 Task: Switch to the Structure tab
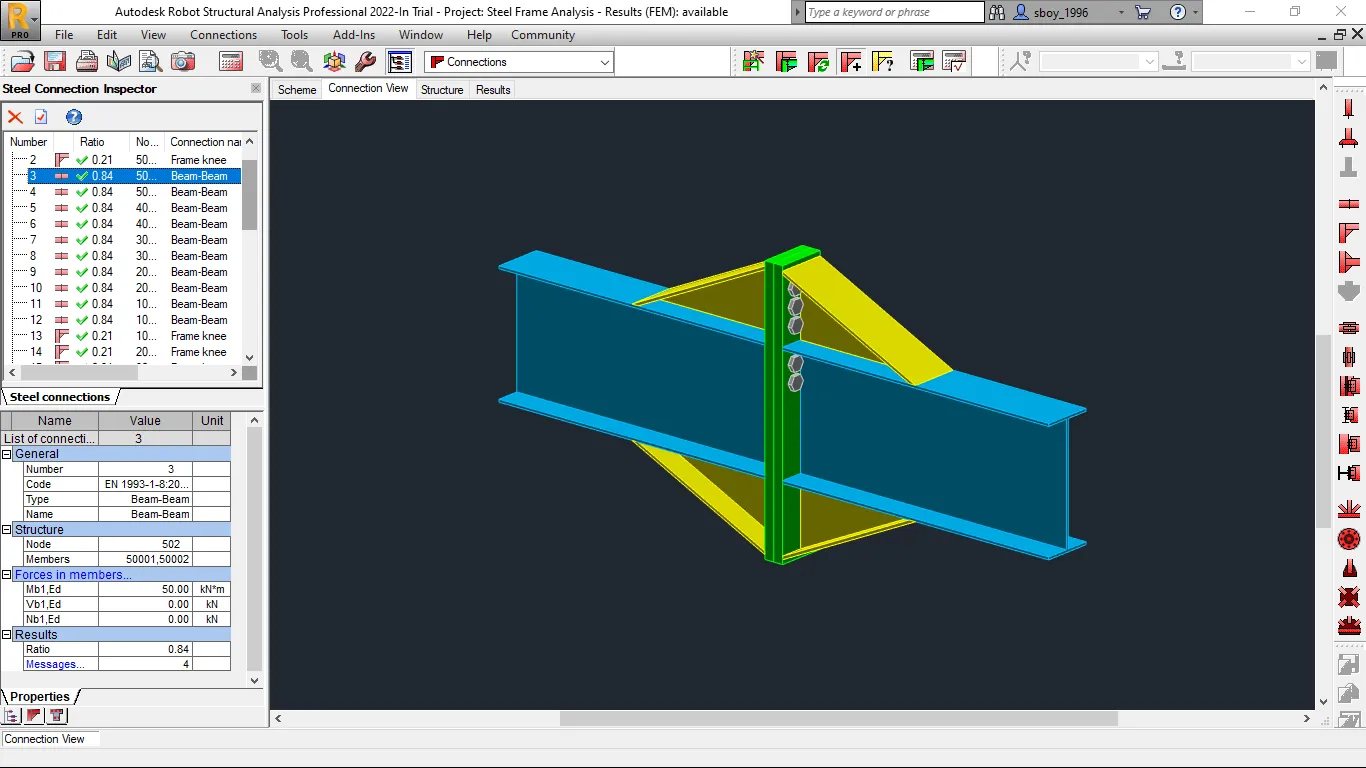442,90
